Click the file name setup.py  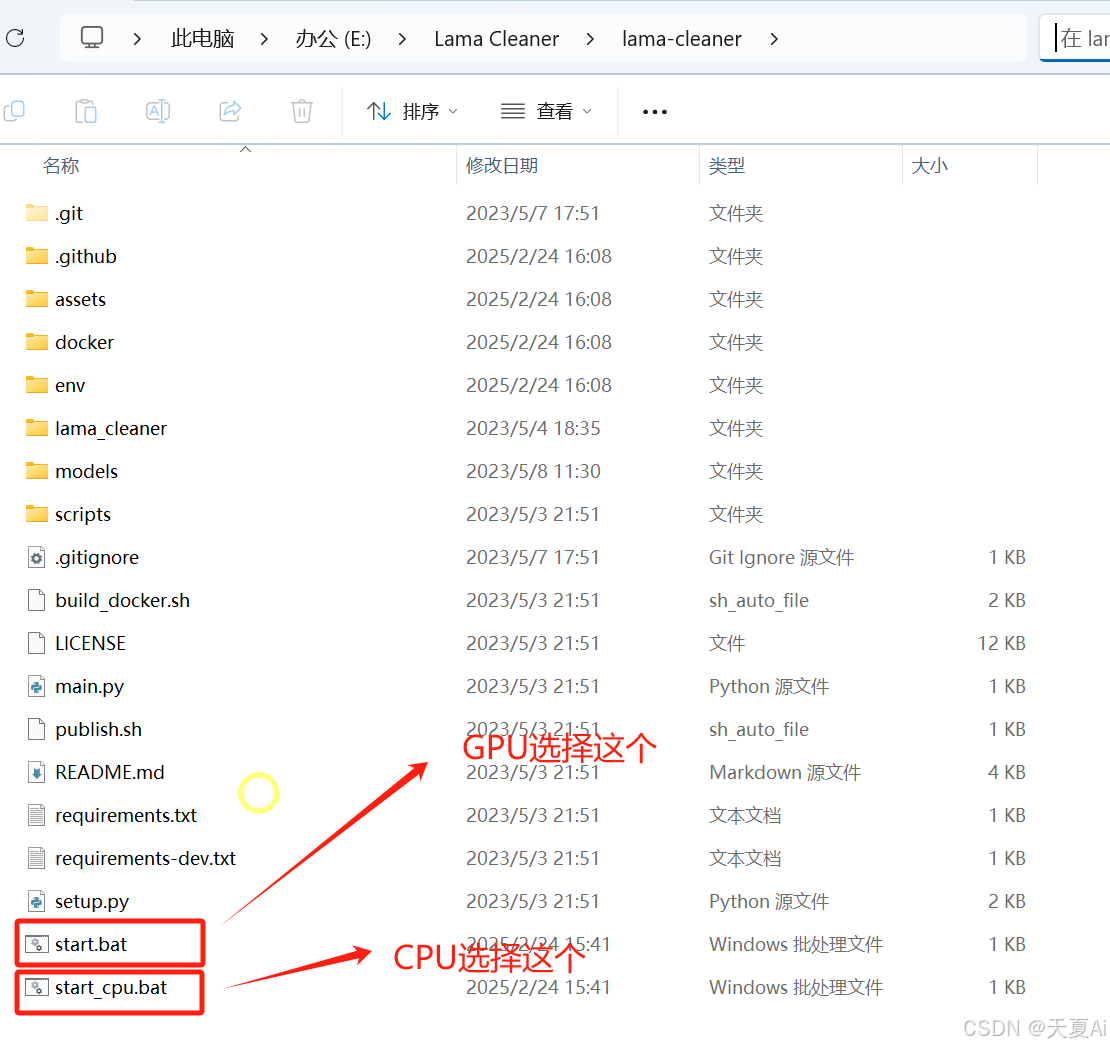tap(92, 901)
